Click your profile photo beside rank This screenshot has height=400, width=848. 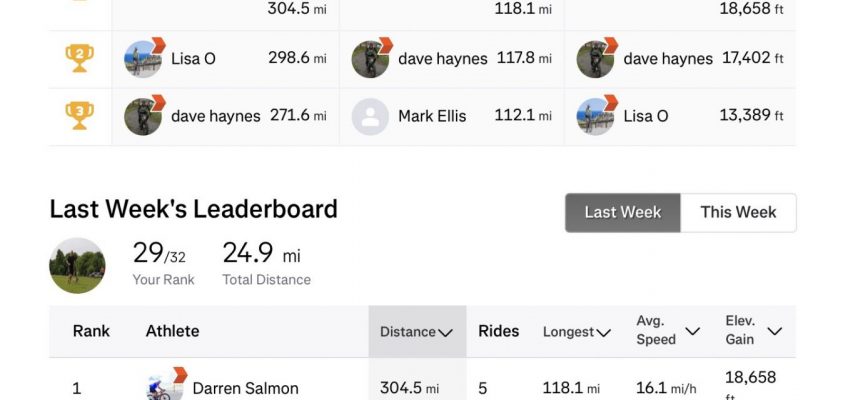[77, 265]
